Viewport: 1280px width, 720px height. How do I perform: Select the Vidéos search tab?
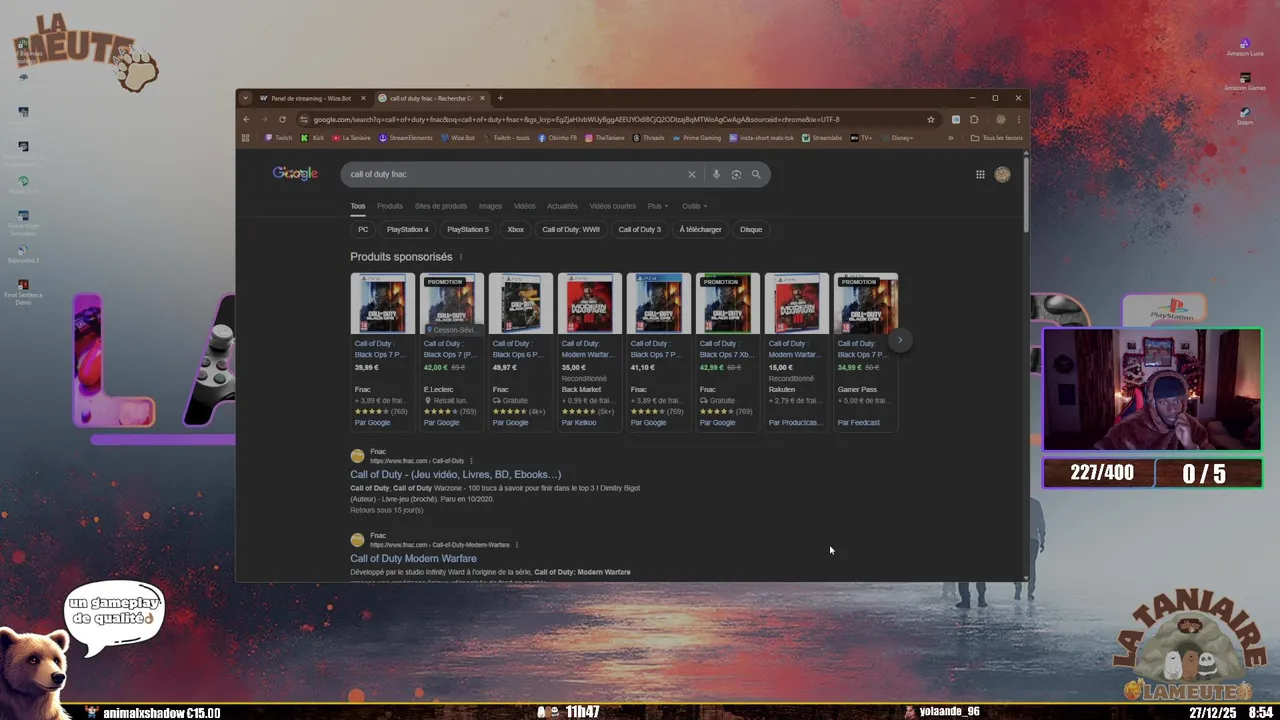[524, 206]
